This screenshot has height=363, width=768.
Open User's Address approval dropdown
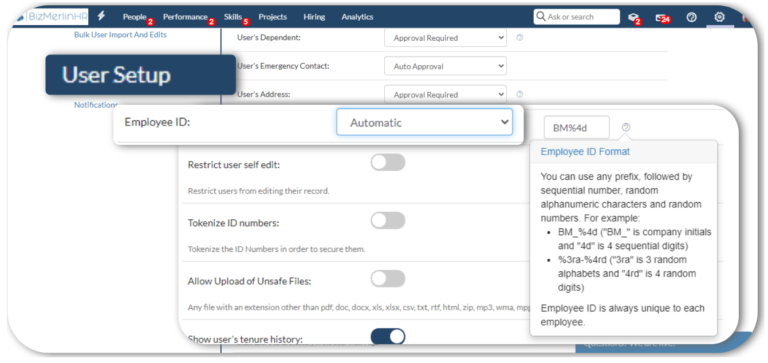click(x=445, y=95)
